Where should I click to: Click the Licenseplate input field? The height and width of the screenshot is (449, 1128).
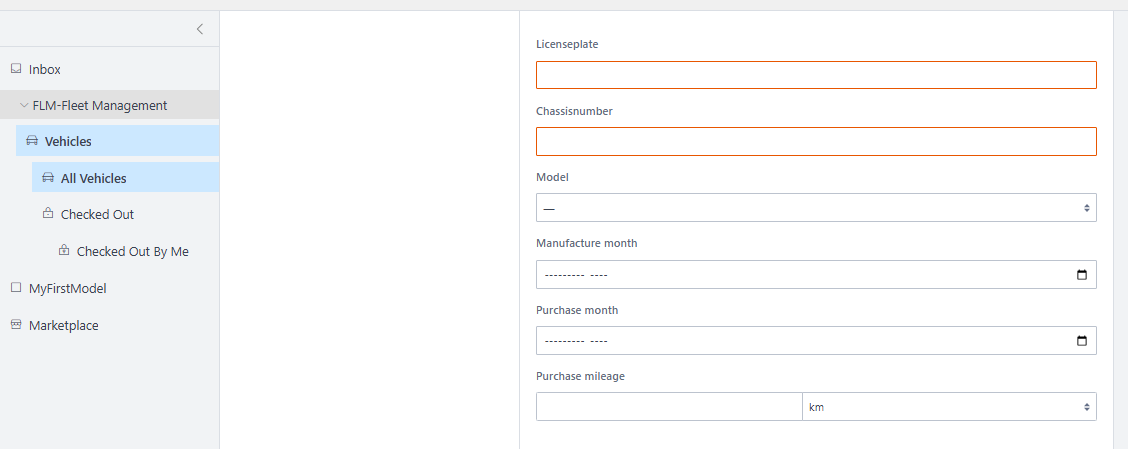coord(816,75)
